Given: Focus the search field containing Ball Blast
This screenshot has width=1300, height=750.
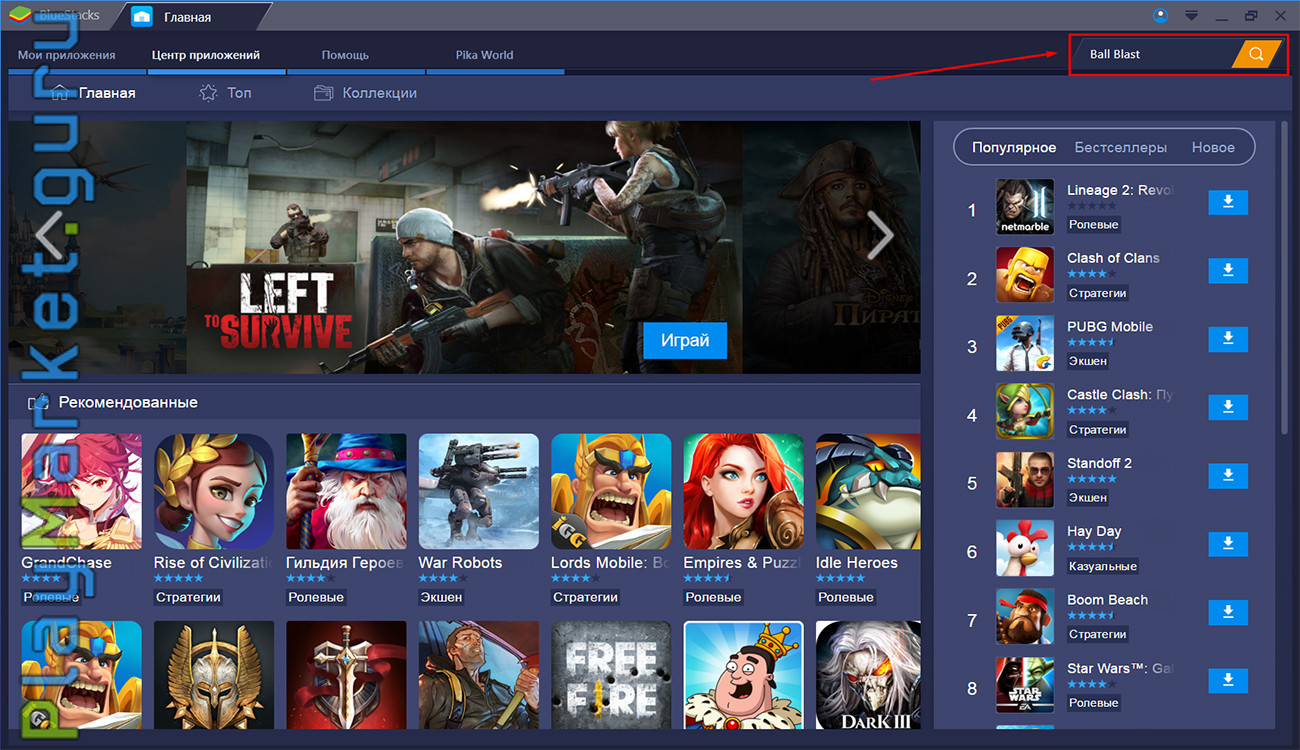Looking at the screenshot, I should [x=1155, y=54].
